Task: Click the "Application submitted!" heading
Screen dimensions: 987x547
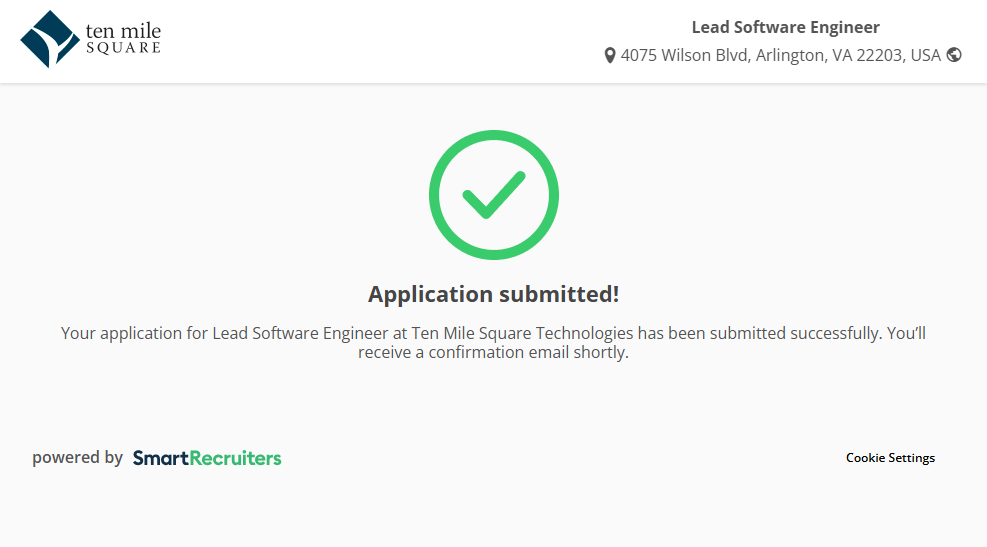Action: (x=493, y=294)
